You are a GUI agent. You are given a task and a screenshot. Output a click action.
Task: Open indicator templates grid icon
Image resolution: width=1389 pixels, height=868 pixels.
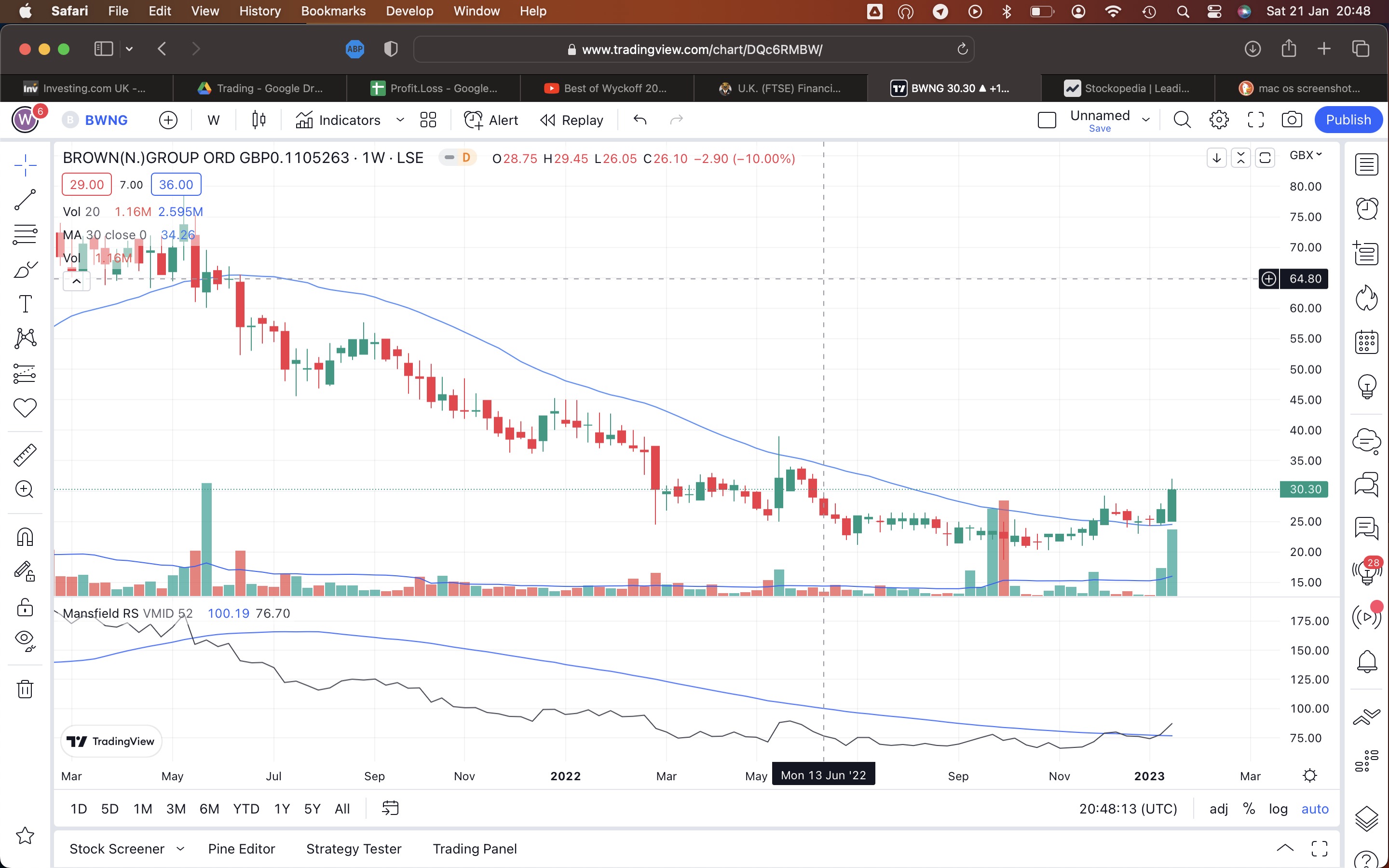click(428, 120)
